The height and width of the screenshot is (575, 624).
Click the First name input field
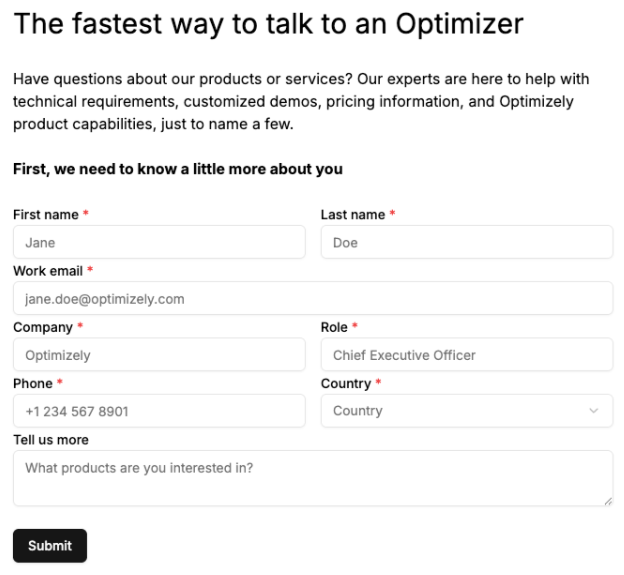pos(158,242)
